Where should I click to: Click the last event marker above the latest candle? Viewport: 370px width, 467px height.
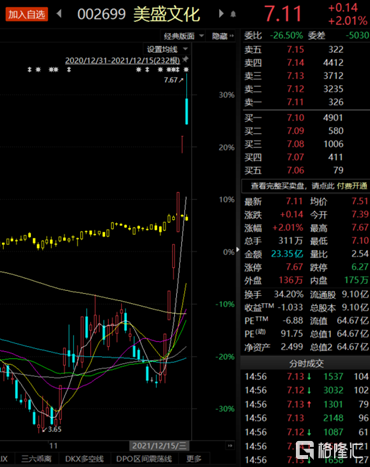click(x=186, y=70)
